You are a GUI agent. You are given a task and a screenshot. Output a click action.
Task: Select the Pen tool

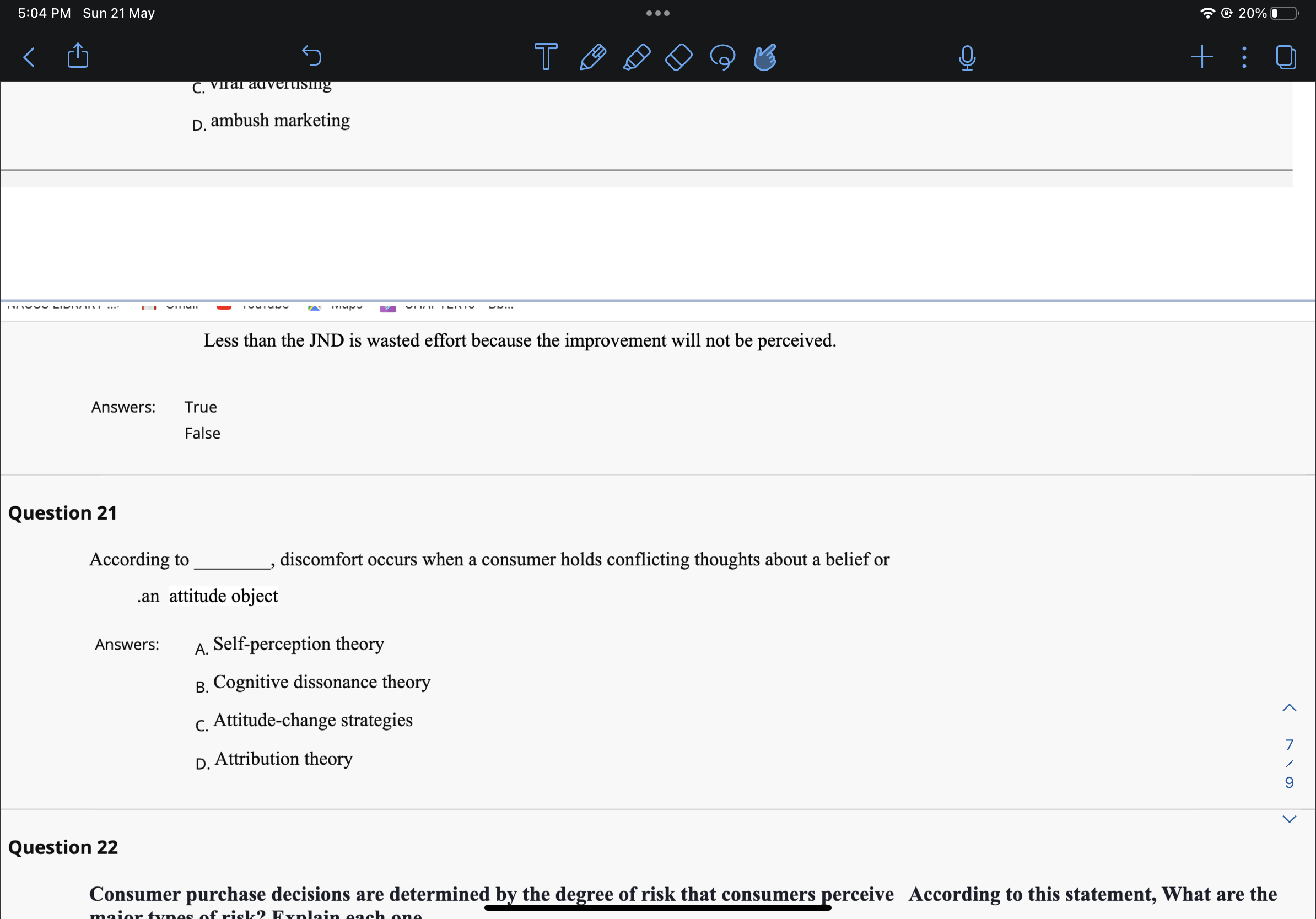point(593,56)
